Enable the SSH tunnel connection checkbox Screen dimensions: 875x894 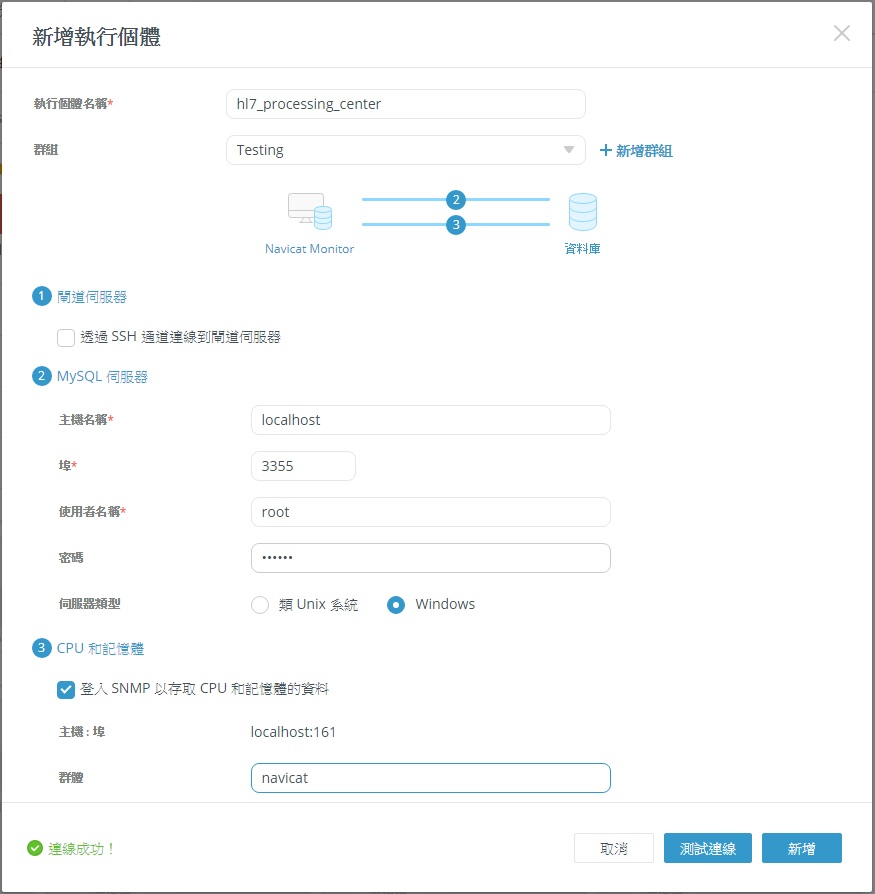pyautogui.click(x=66, y=337)
